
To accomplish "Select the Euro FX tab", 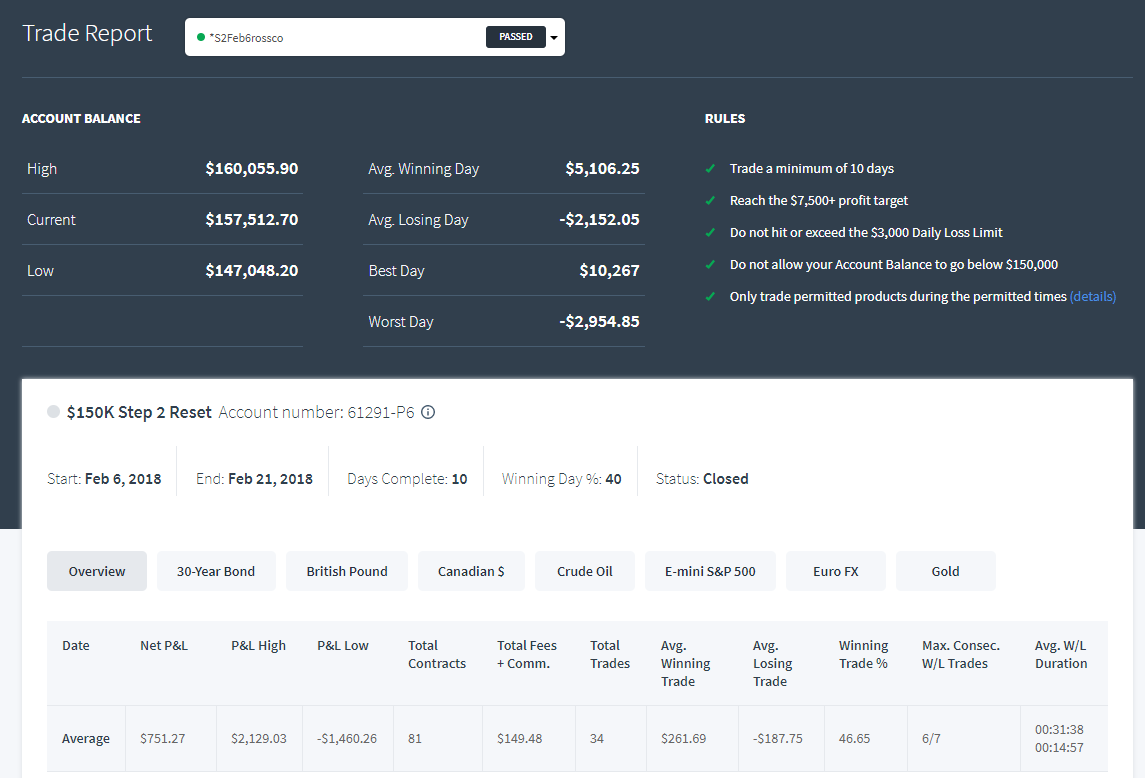I will [836, 571].
